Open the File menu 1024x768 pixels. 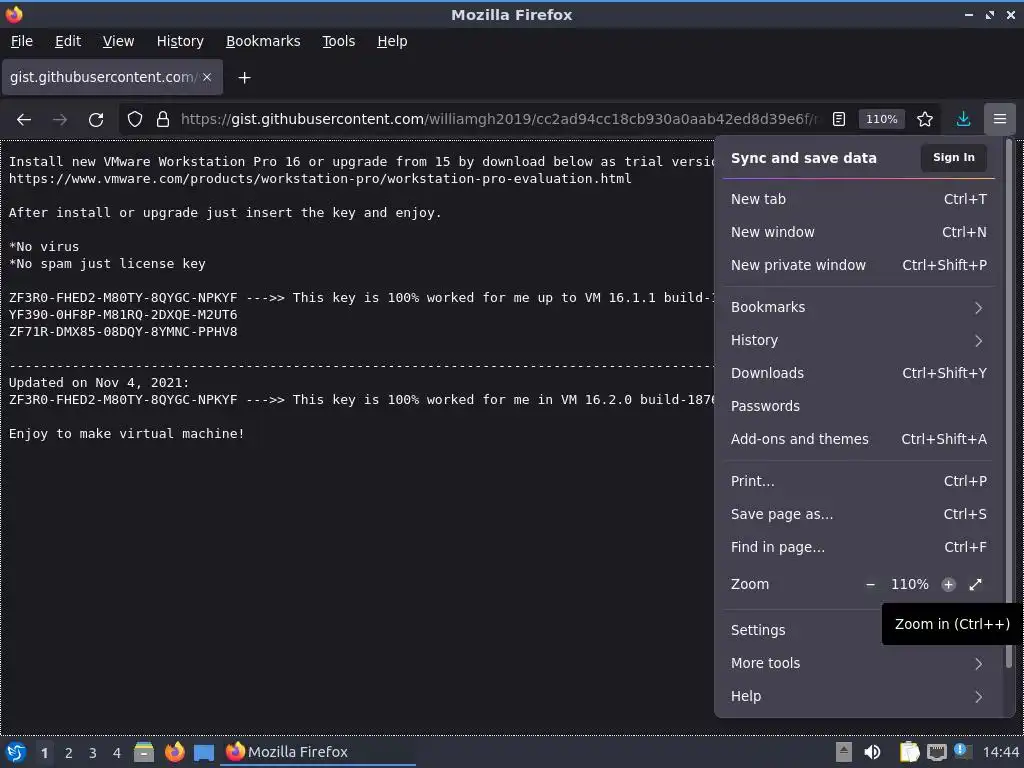point(22,41)
